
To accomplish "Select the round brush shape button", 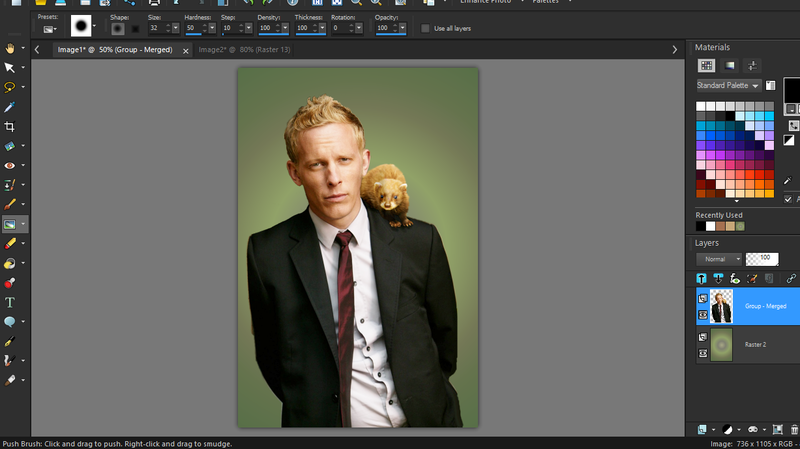I will pyautogui.click(x=118, y=29).
